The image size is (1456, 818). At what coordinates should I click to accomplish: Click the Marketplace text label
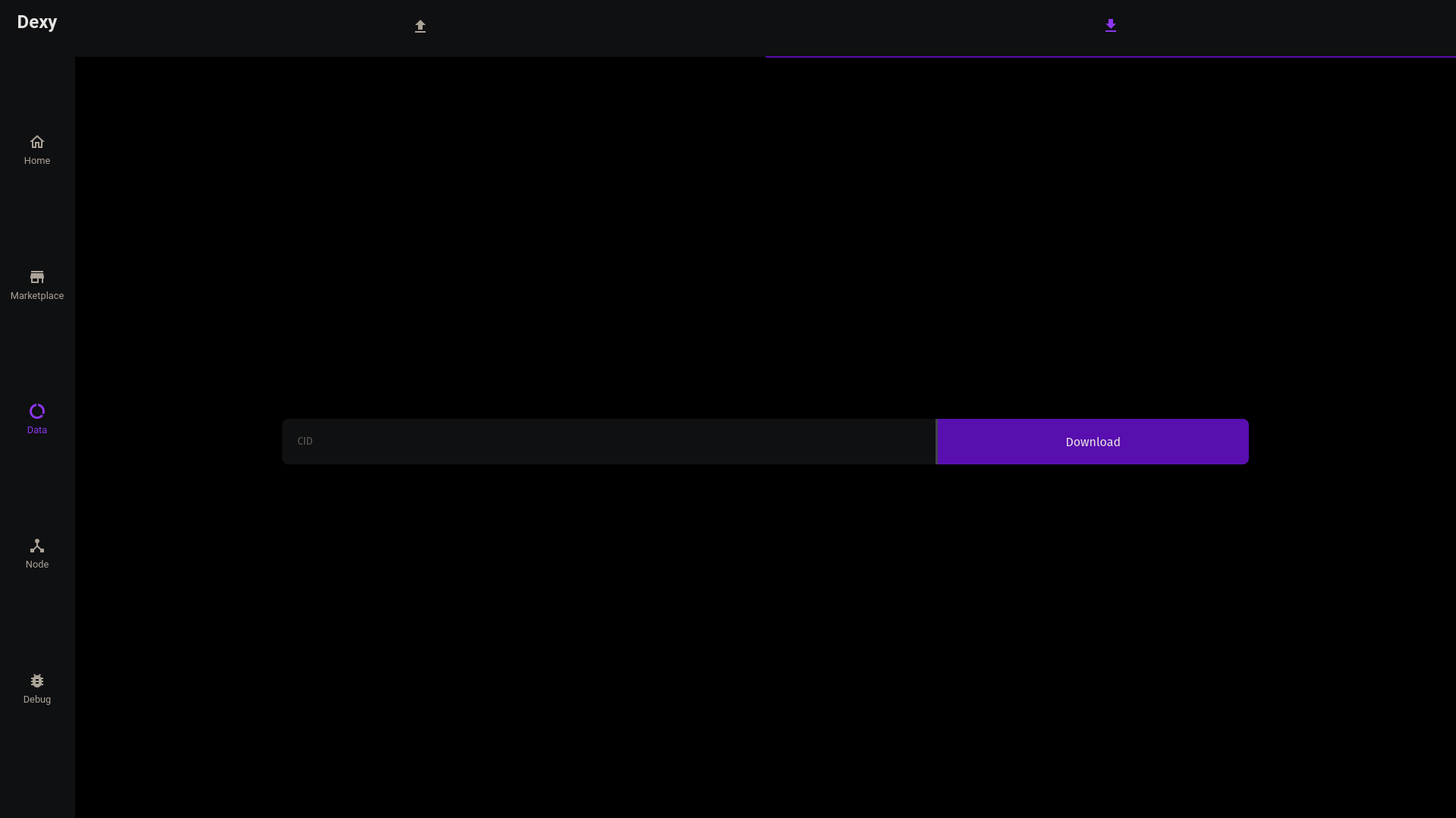[x=37, y=296]
